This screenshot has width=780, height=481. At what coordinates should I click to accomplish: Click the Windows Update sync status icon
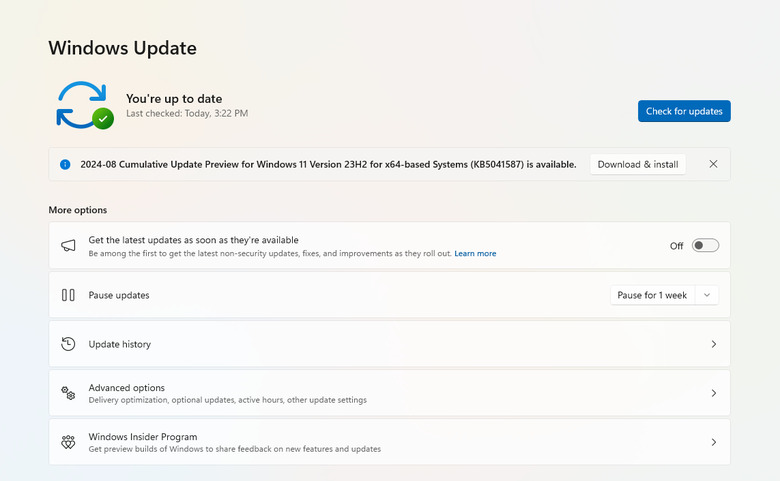[x=84, y=105]
